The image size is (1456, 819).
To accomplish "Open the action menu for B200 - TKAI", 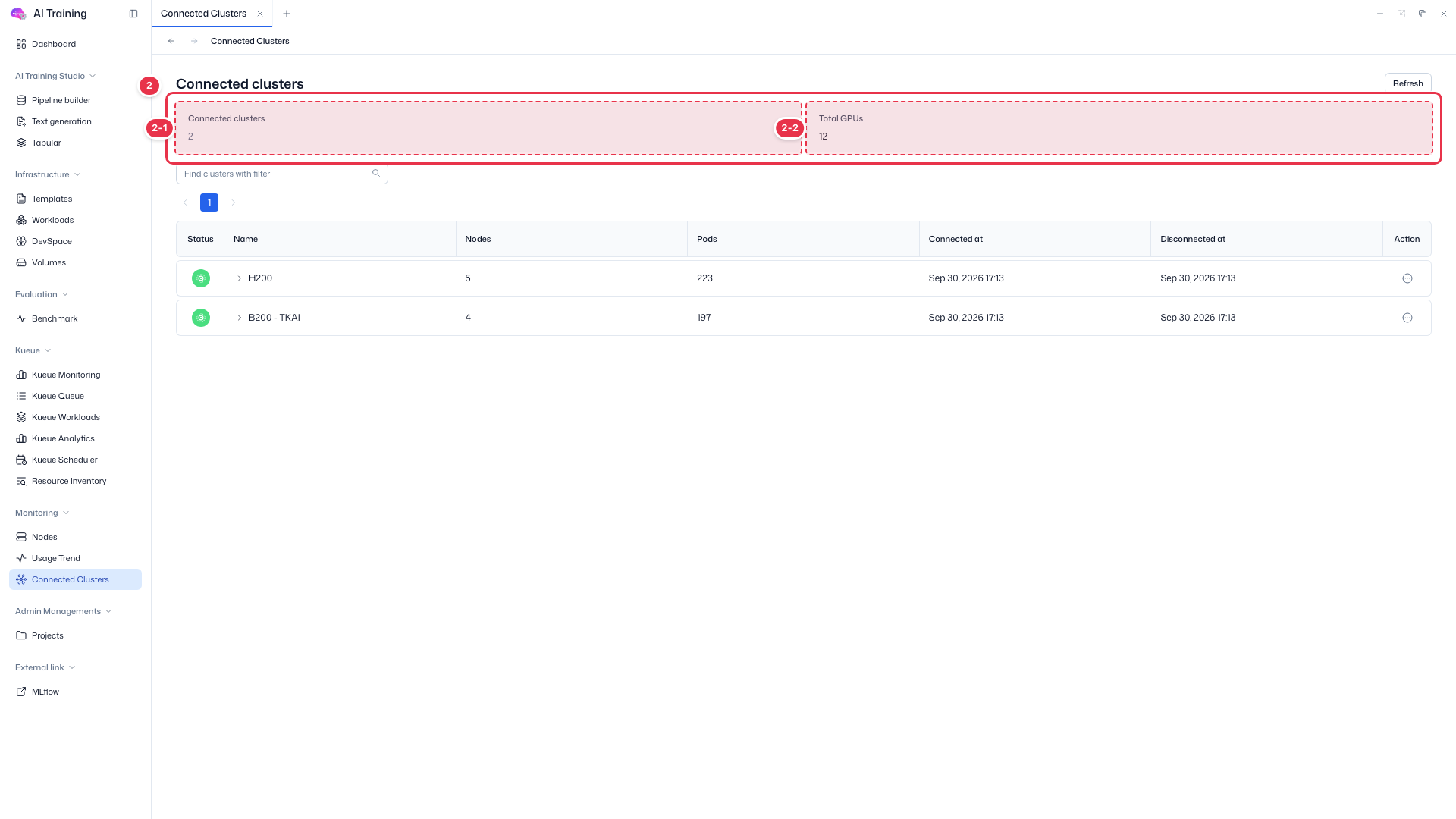I will pos(1407,318).
